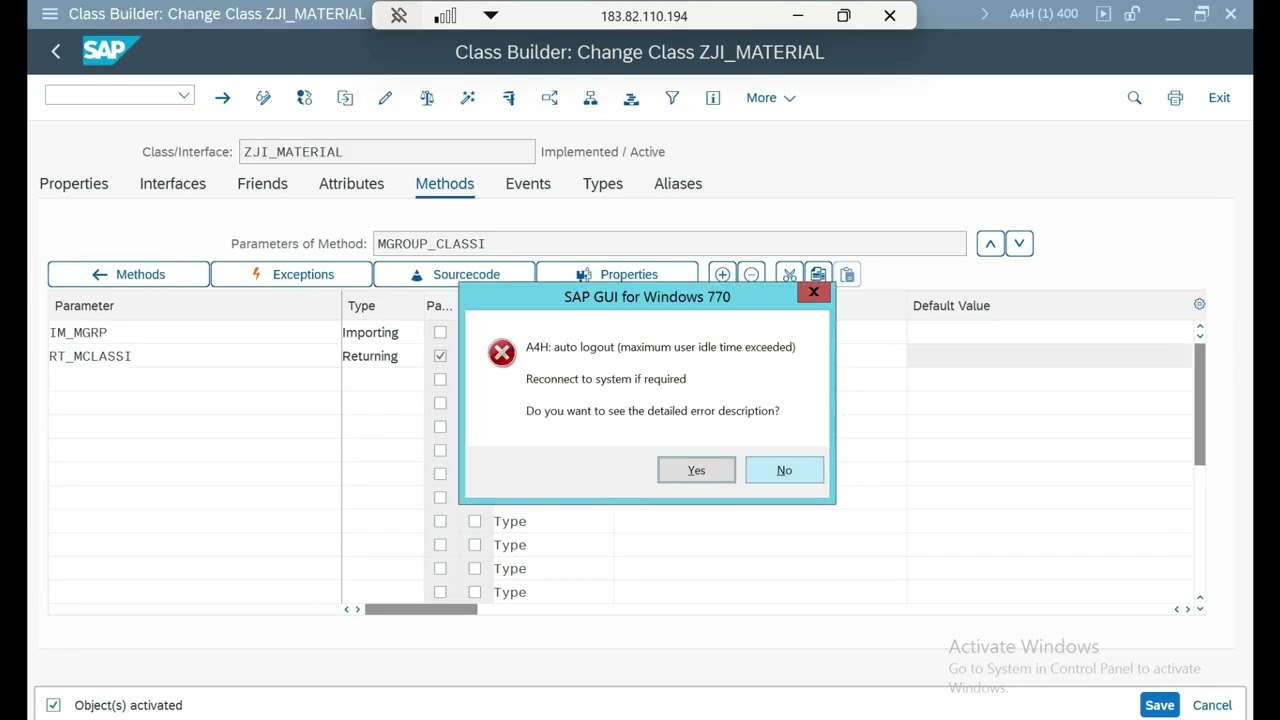Click Exit in the toolbar
The width and height of the screenshot is (1280, 720).
tap(1219, 98)
